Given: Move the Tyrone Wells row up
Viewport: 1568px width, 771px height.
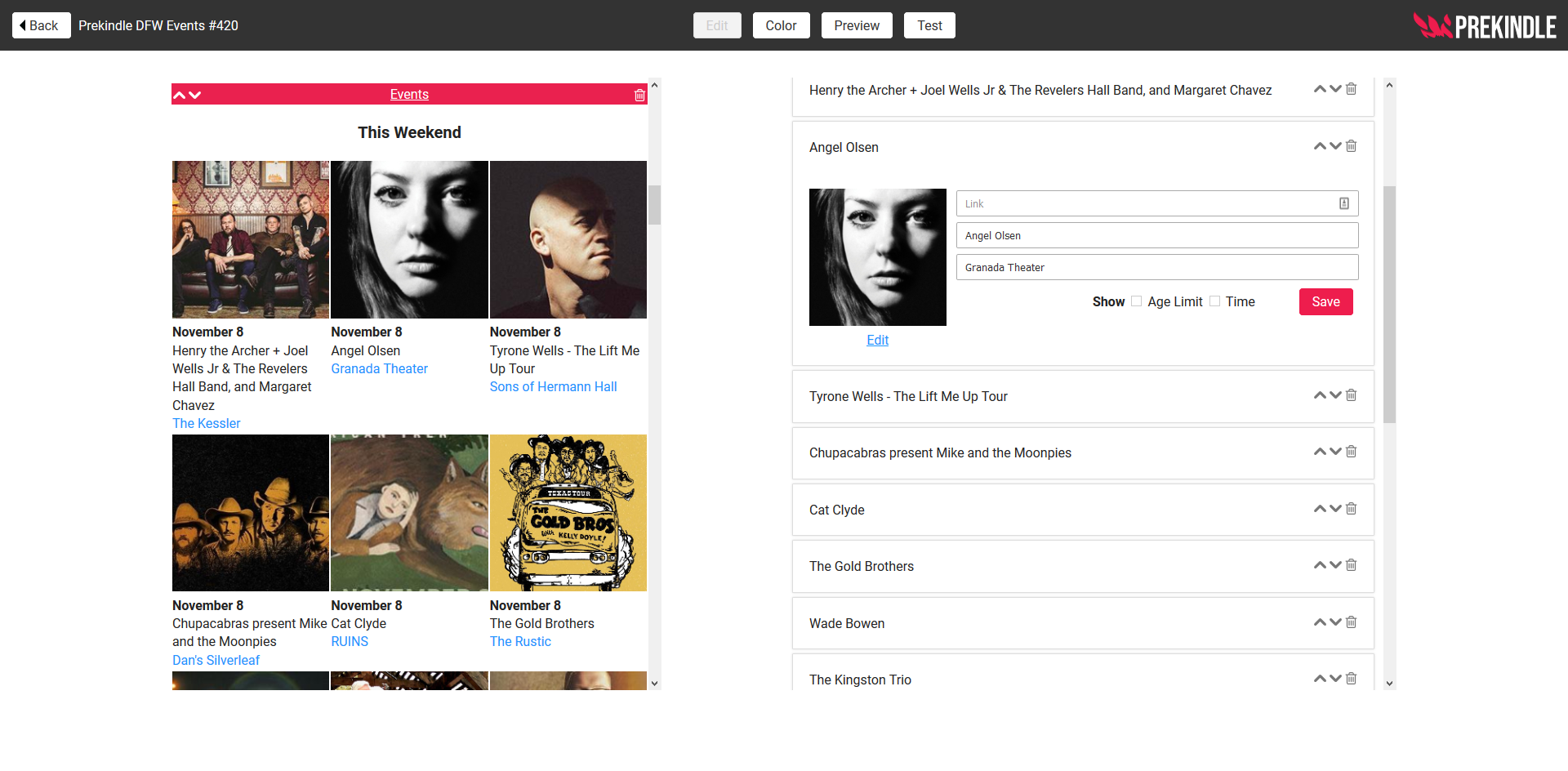Looking at the screenshot, I should pos(1320,395).
